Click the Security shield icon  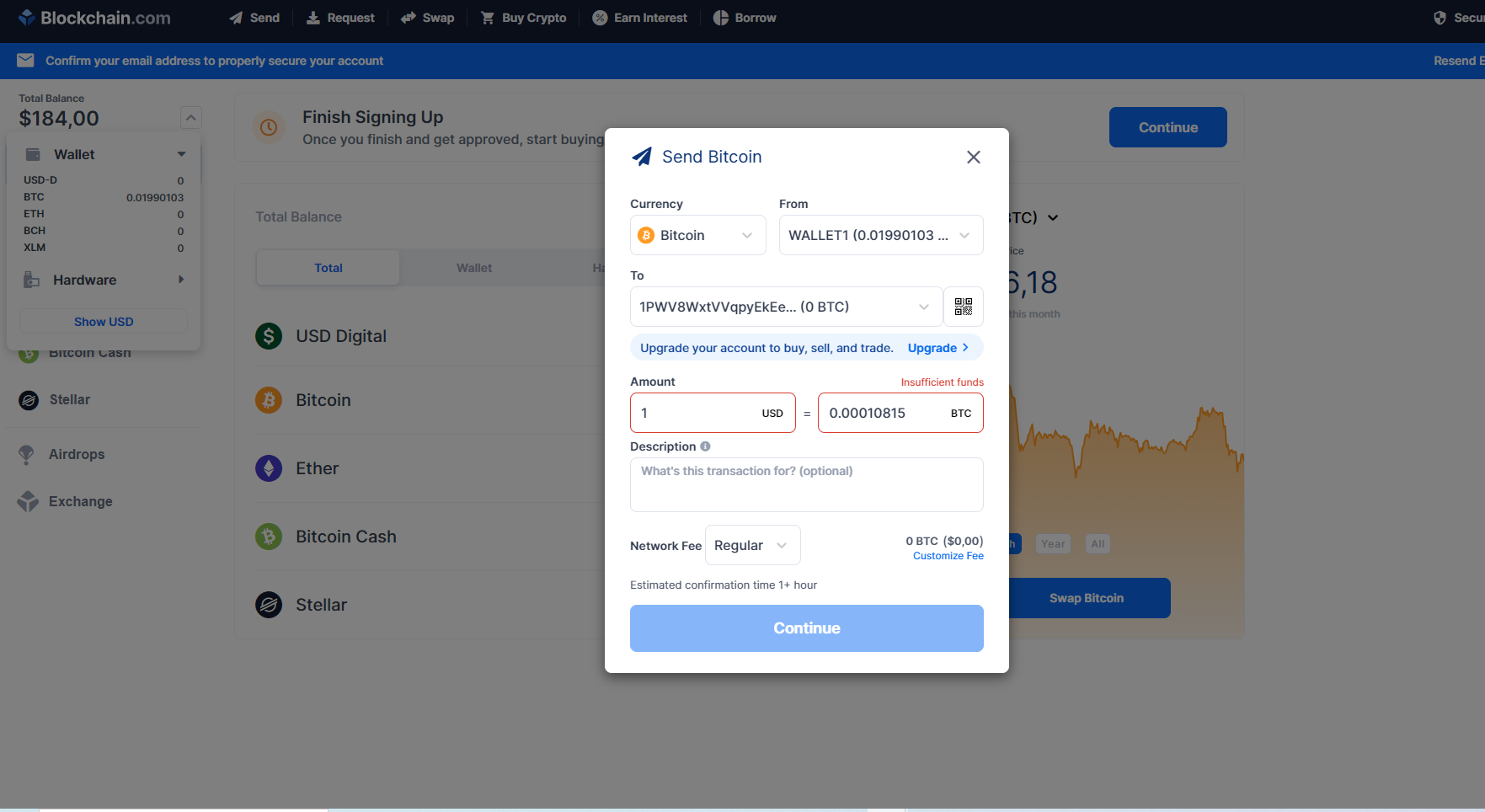point(1440,18)
